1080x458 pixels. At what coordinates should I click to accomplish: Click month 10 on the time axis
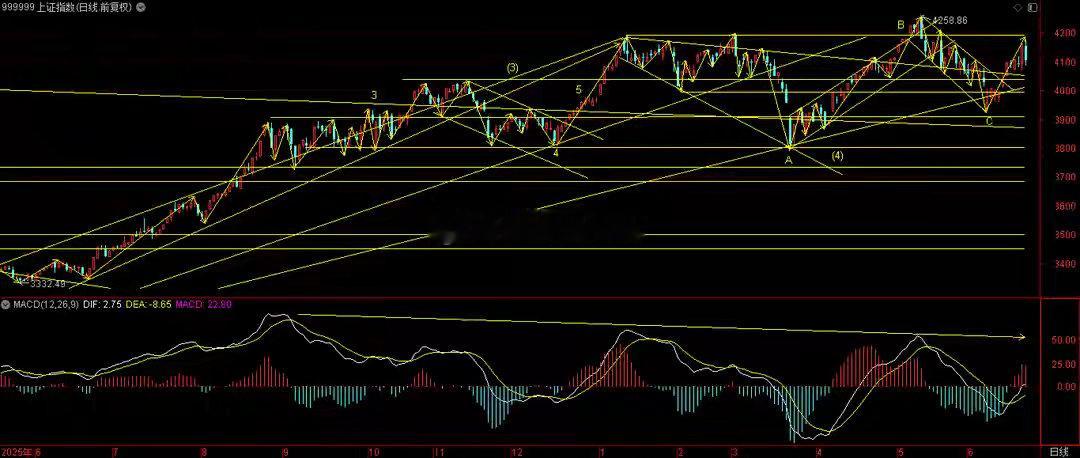point(373,452)
